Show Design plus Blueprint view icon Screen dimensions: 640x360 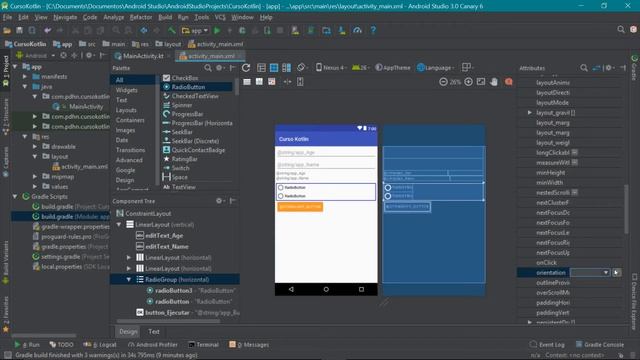pos(287,68)
